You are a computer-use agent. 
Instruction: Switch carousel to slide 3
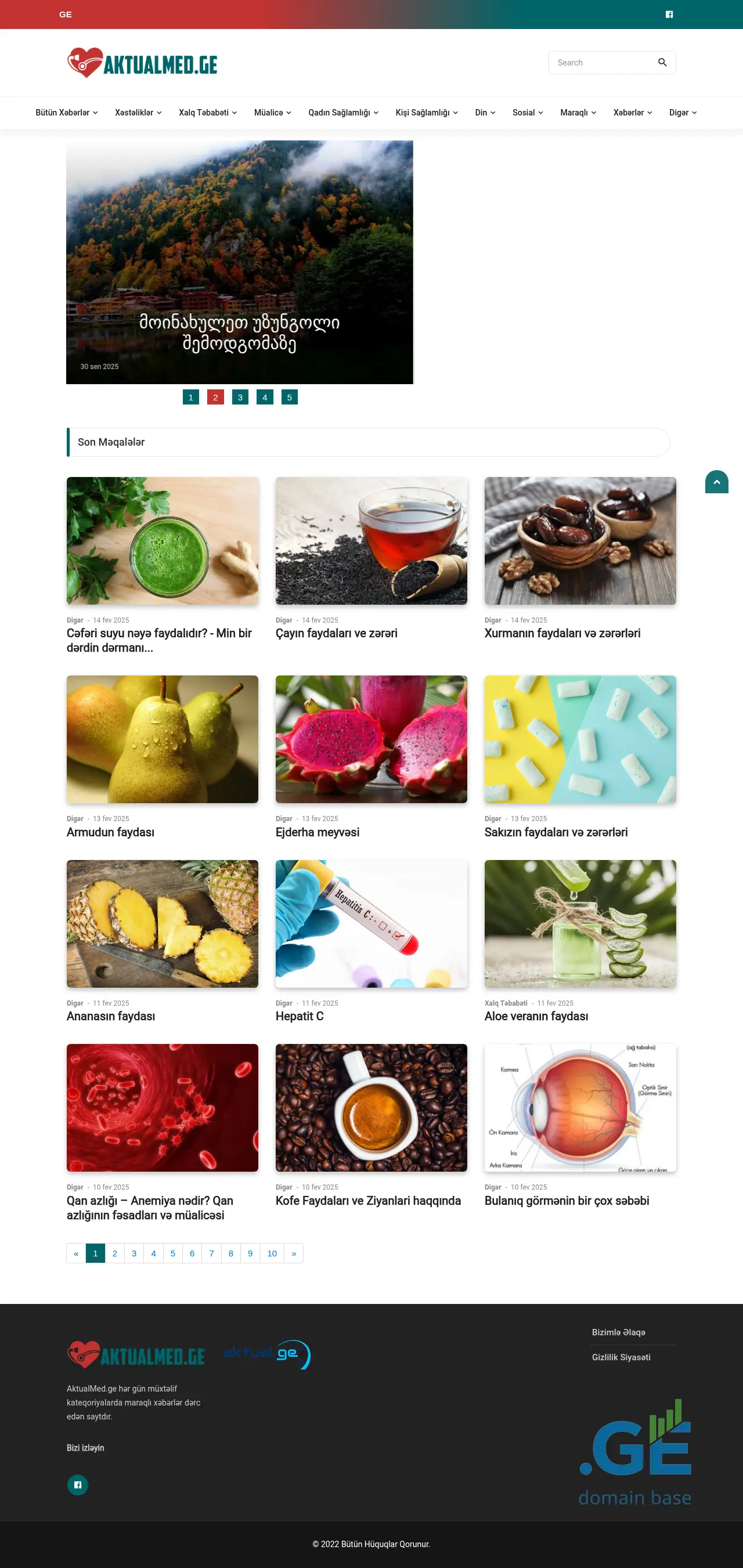pyautogui.click(x=240, y=397)
